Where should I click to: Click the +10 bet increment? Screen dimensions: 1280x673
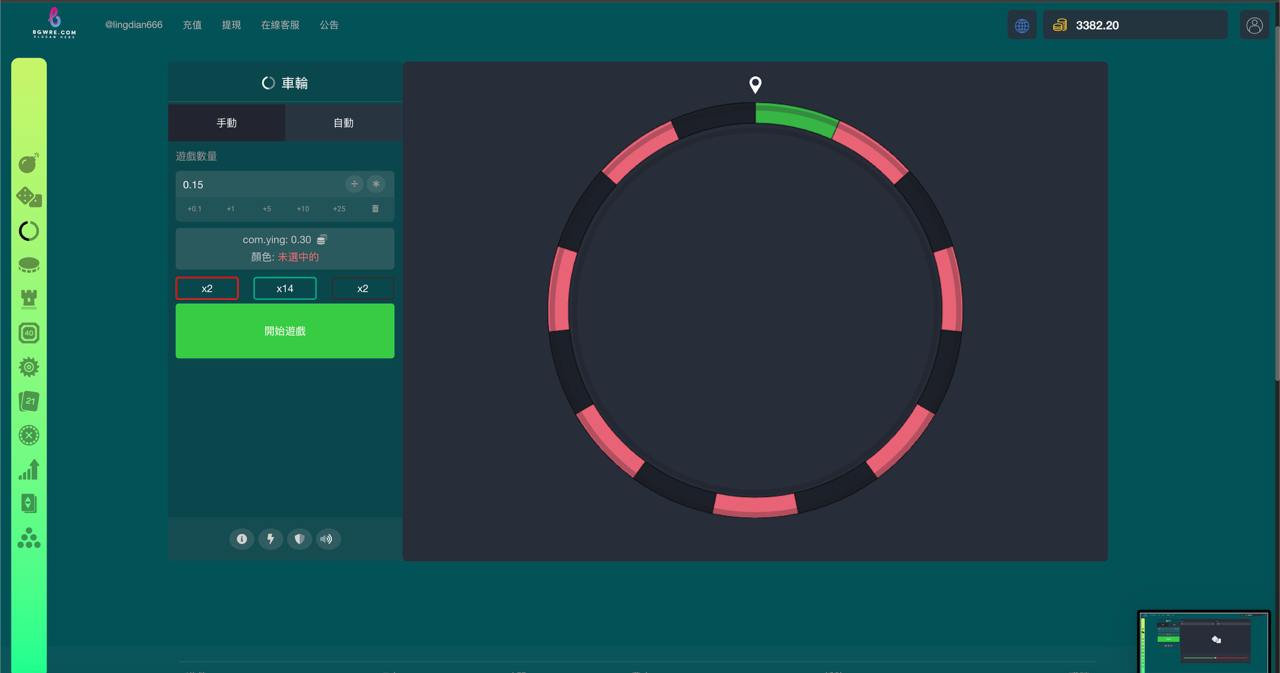pyautogui.click(x=303, y=209)
